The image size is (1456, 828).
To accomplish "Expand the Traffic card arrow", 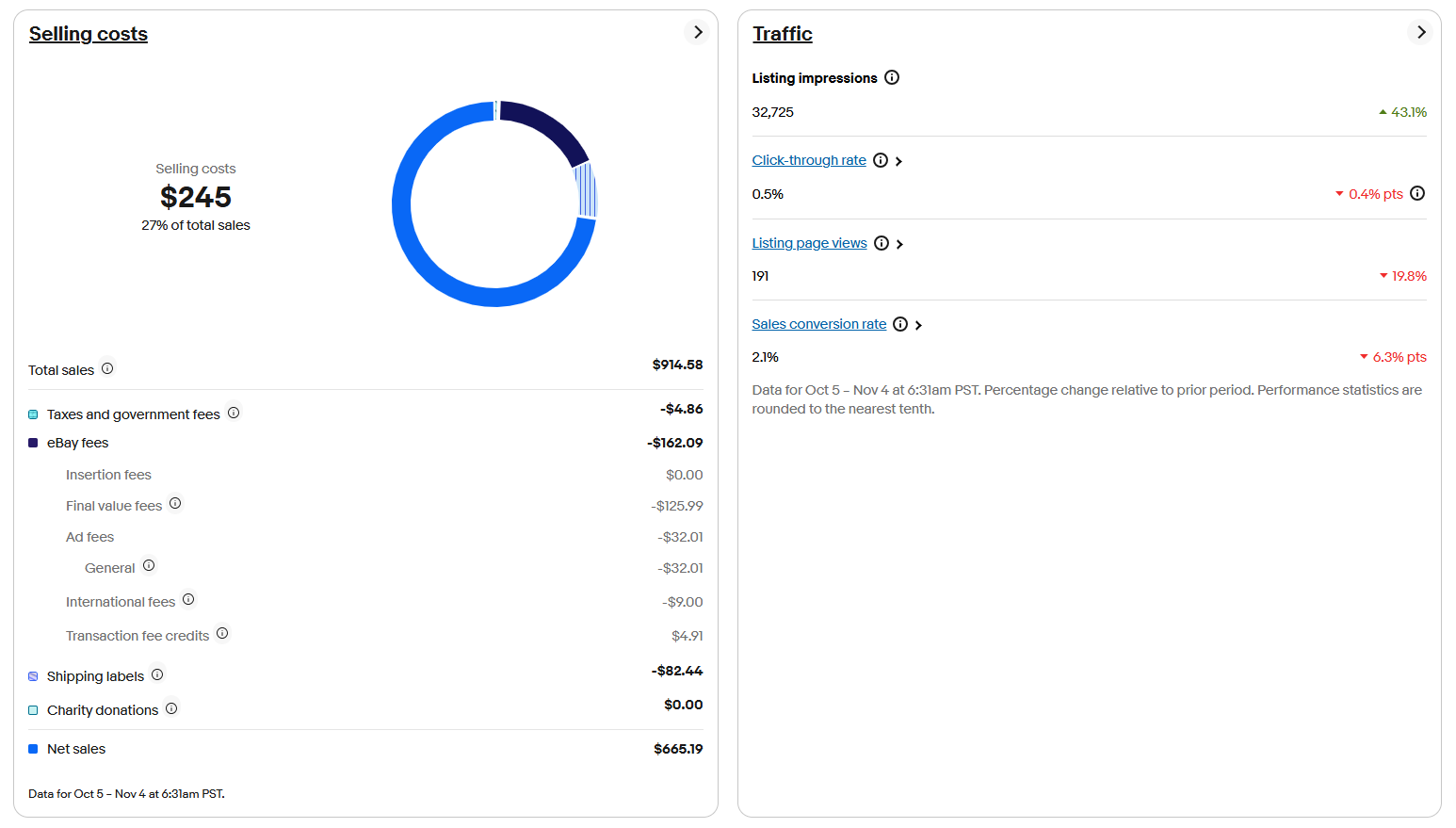I will point(1420,32).
